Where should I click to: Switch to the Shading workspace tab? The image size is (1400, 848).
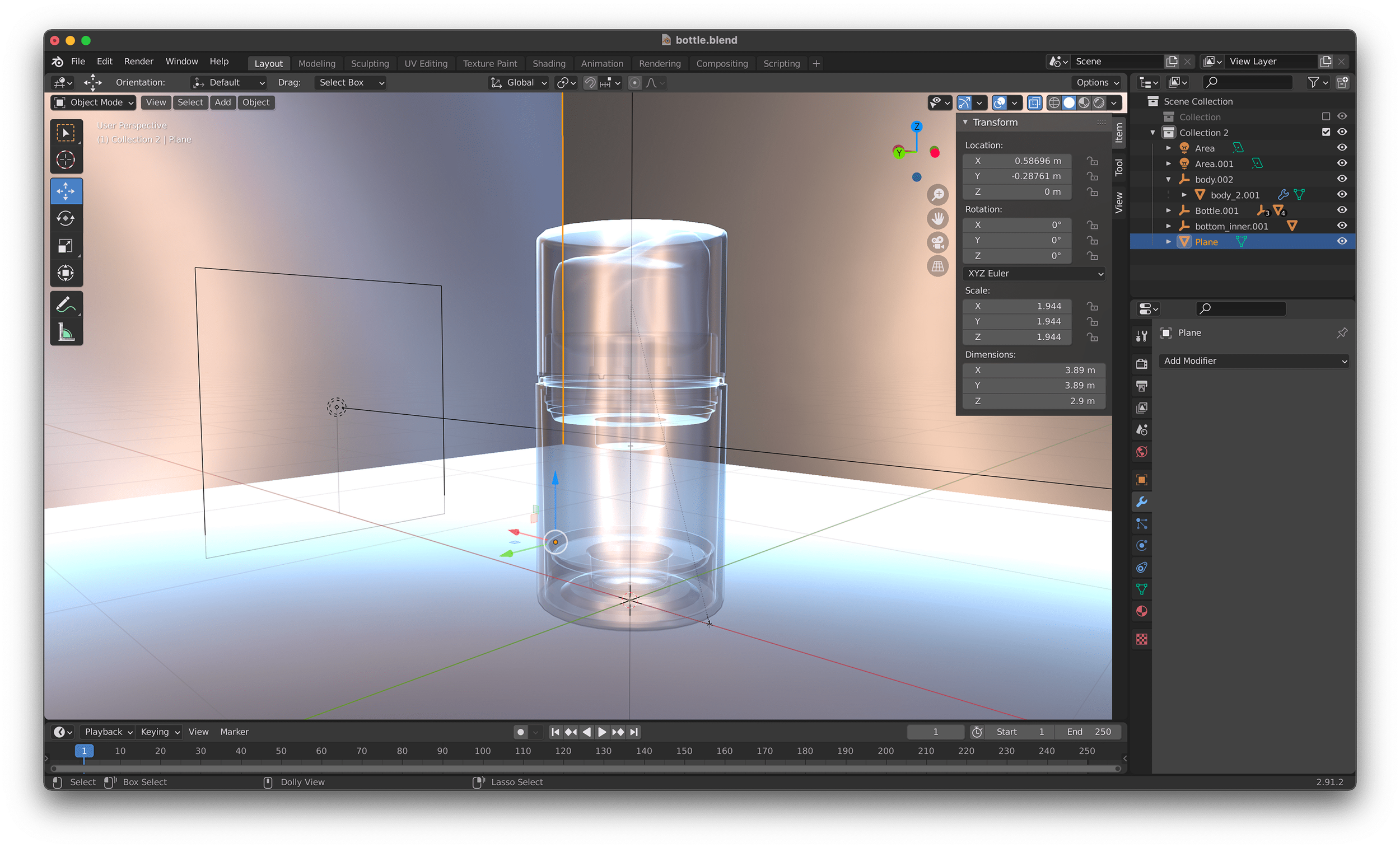(548, 64)
